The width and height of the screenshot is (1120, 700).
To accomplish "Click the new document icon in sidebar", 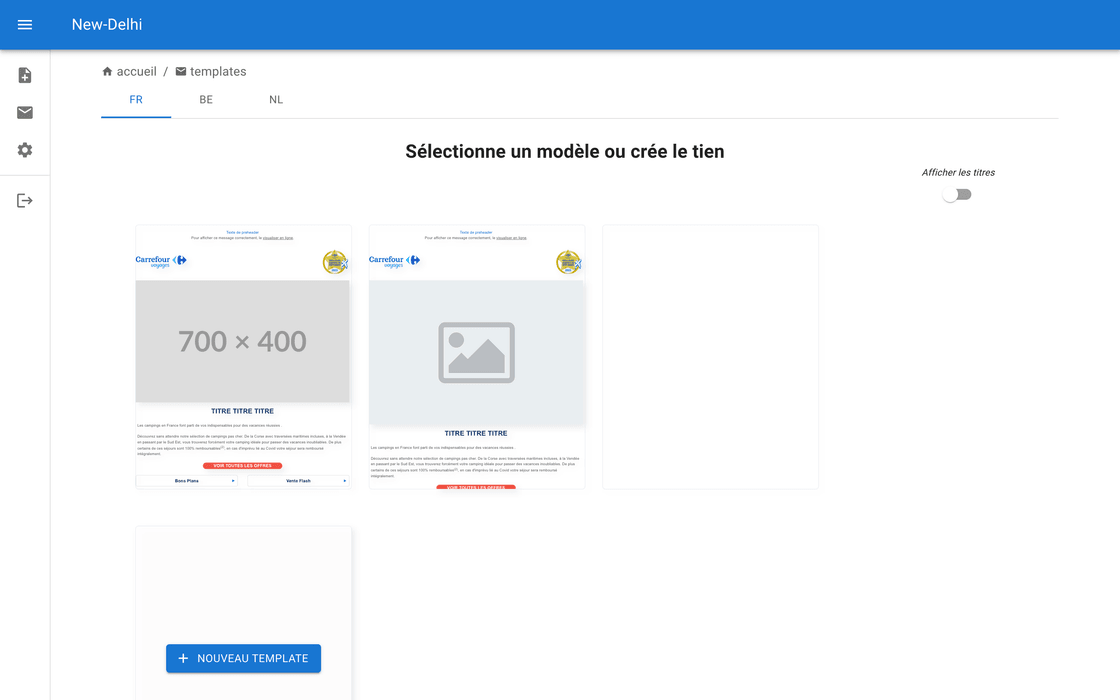I will click(x=25, y=76).
